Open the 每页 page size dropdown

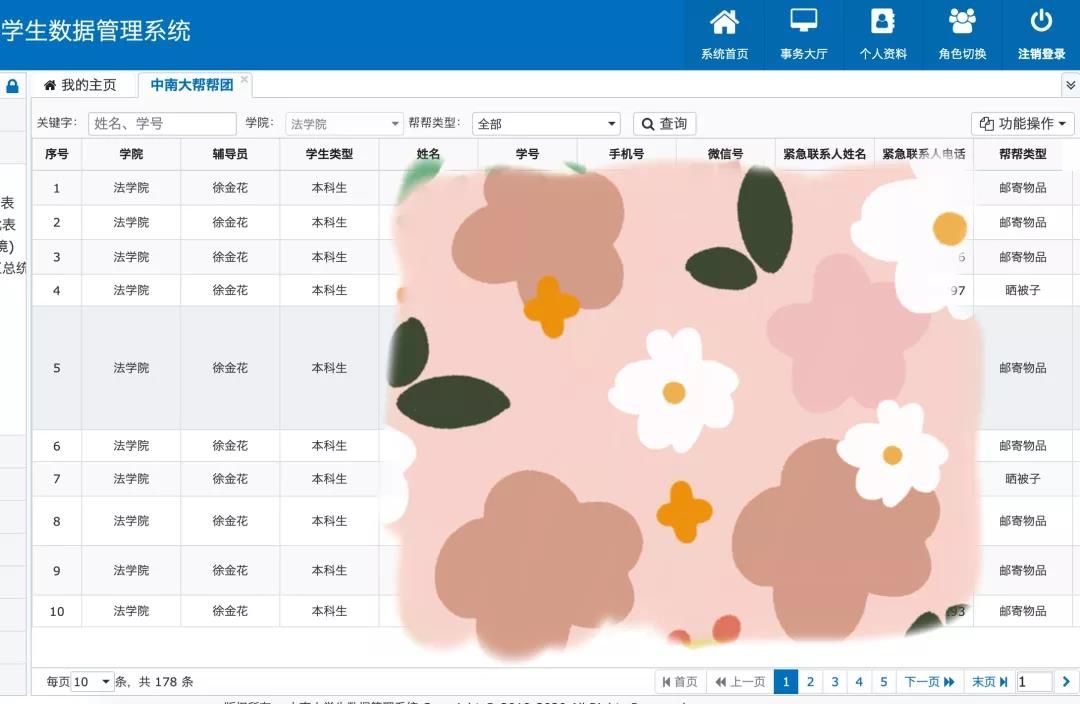[x=93, y=682]
